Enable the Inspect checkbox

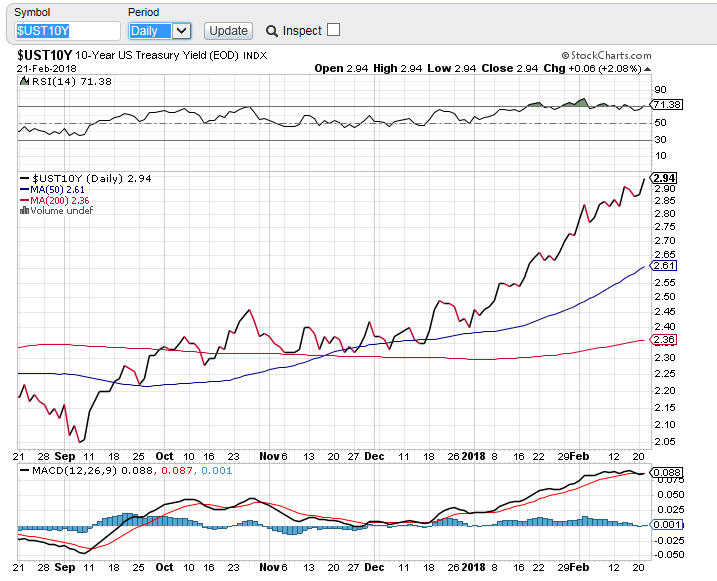[333, 30]
